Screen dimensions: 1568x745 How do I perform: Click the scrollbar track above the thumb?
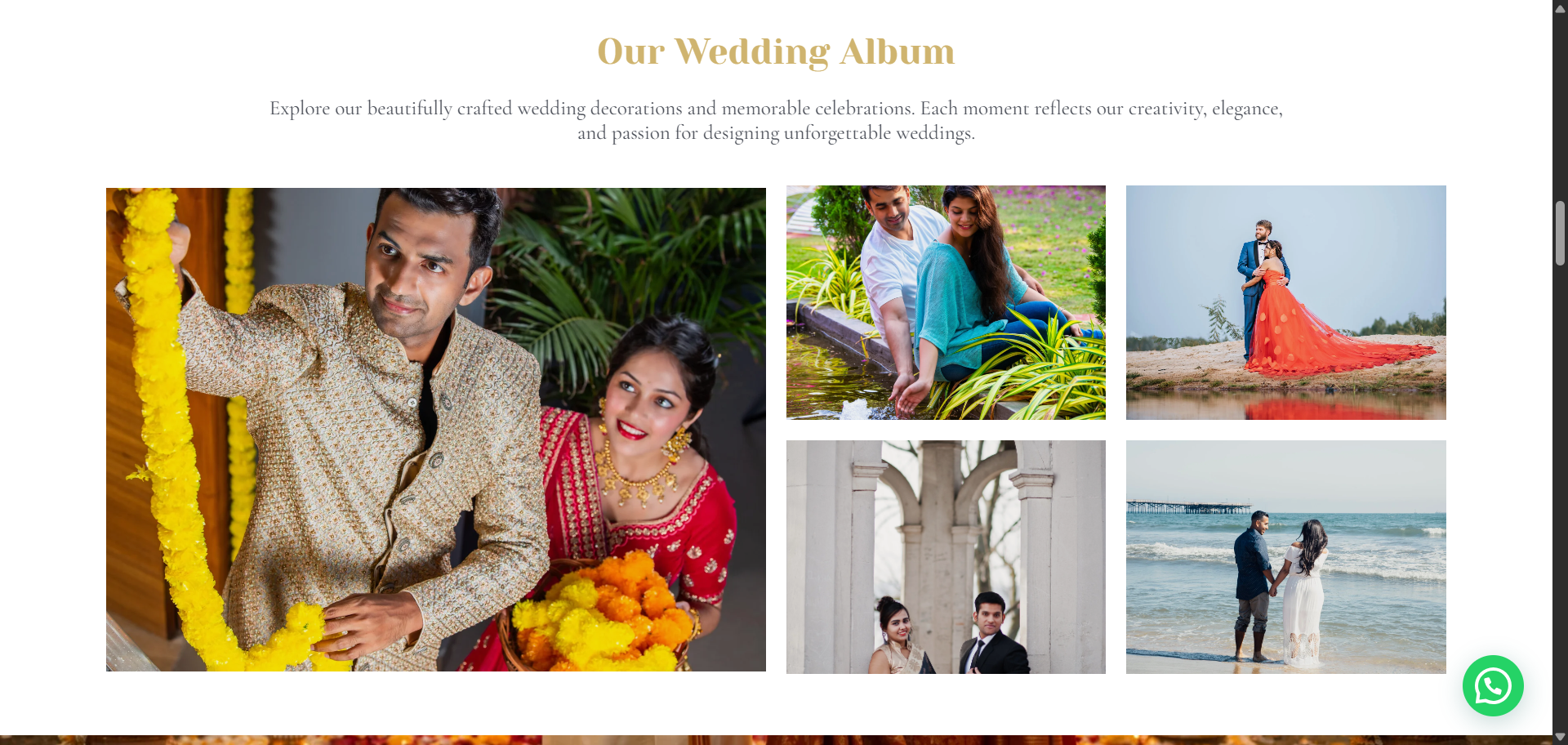tap(1560, 108)
